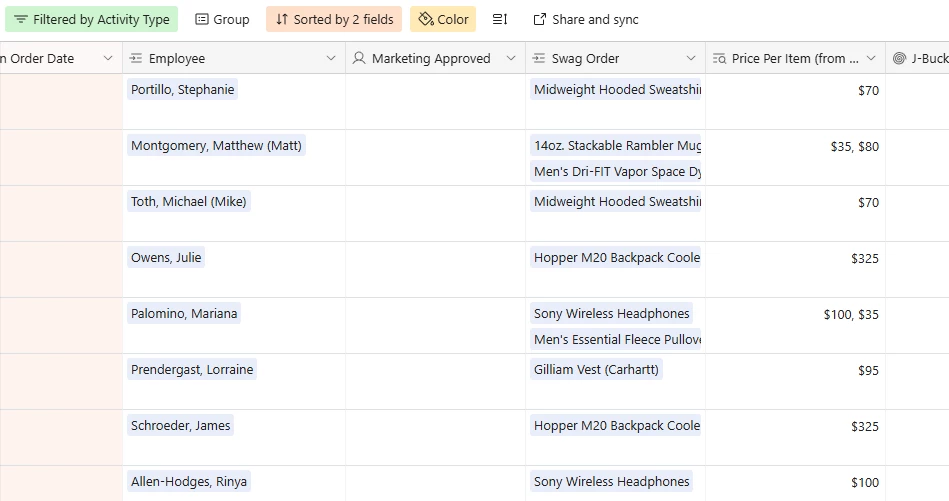The height and width of the screenshot is (501, 949).
Task: Click Portillo's Midweight Hooded Sweatshirt swag chip
Action: tap(616, 90)
